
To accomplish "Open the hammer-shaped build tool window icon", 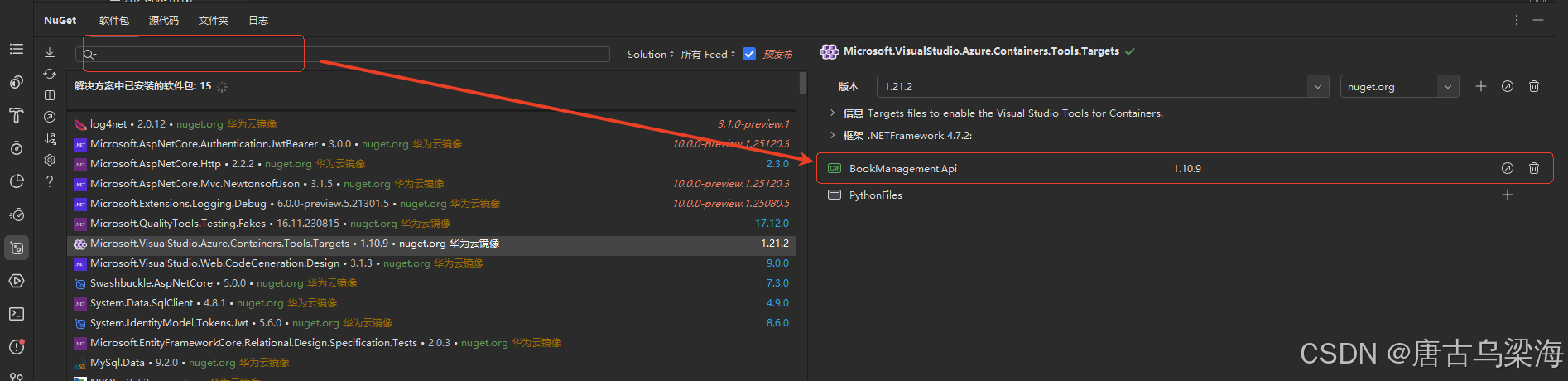I will click(x=17, y=115).
